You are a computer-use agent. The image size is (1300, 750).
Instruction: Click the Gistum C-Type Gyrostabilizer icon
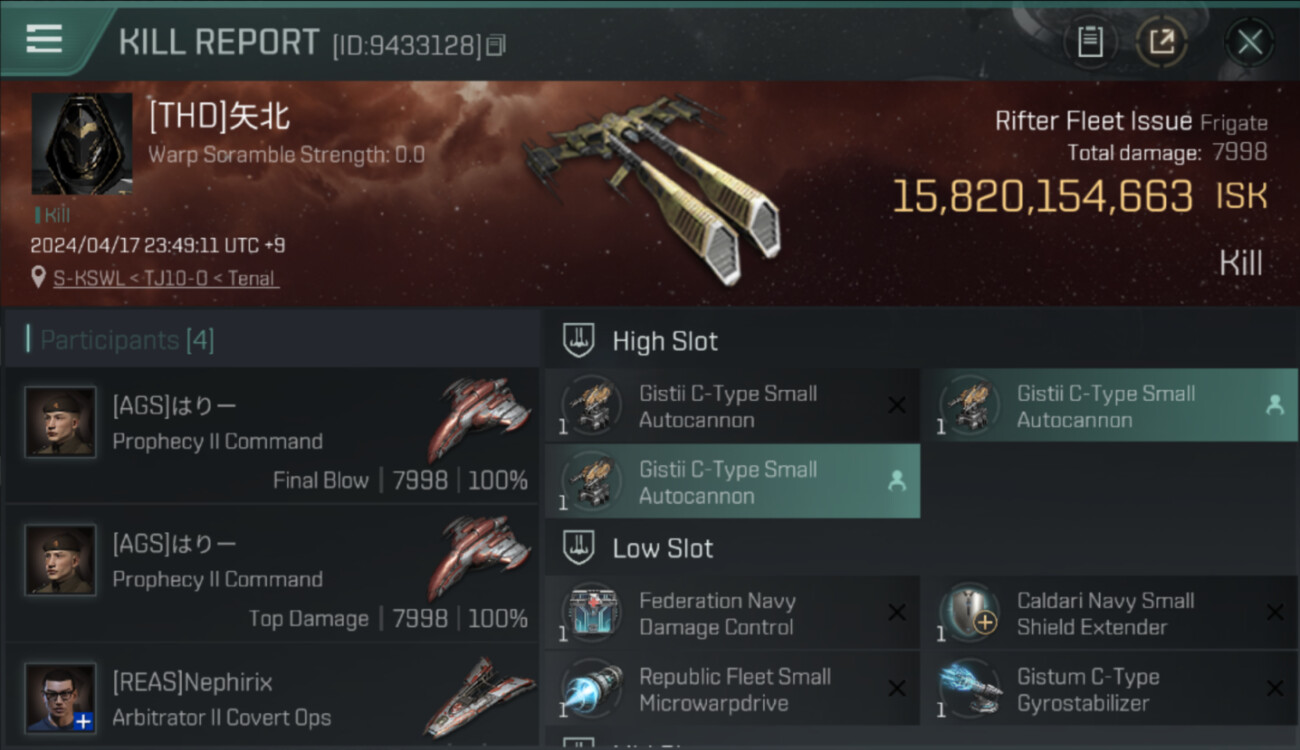[x=969, y=689]
